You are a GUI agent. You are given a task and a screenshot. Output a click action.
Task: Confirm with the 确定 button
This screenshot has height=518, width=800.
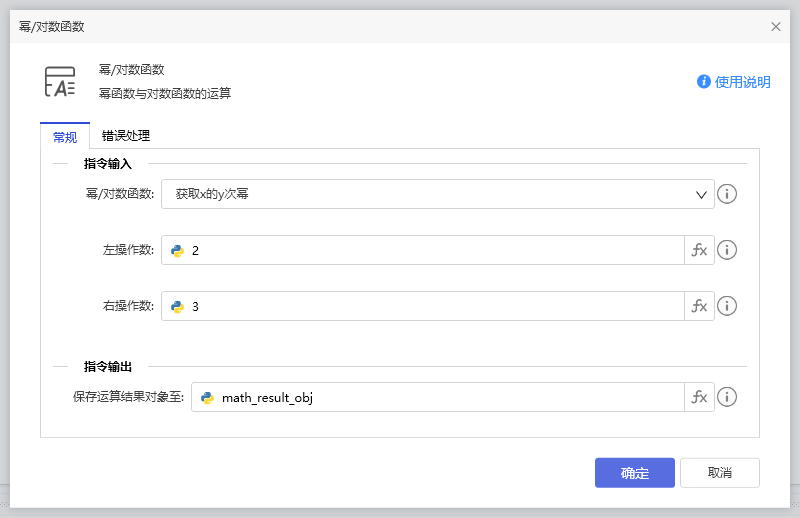634,473
